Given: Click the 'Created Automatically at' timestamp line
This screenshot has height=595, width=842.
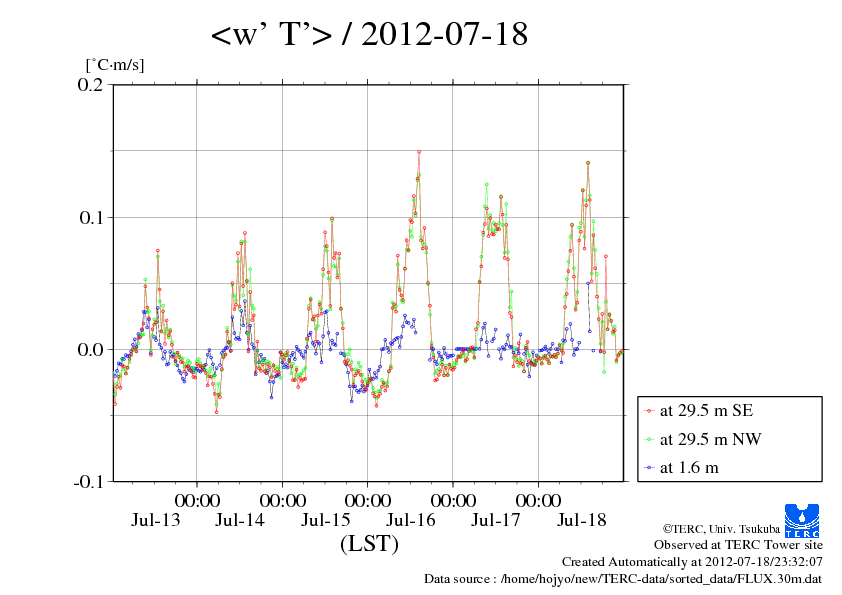Looking at the screenshot, I should click(692, 562).
